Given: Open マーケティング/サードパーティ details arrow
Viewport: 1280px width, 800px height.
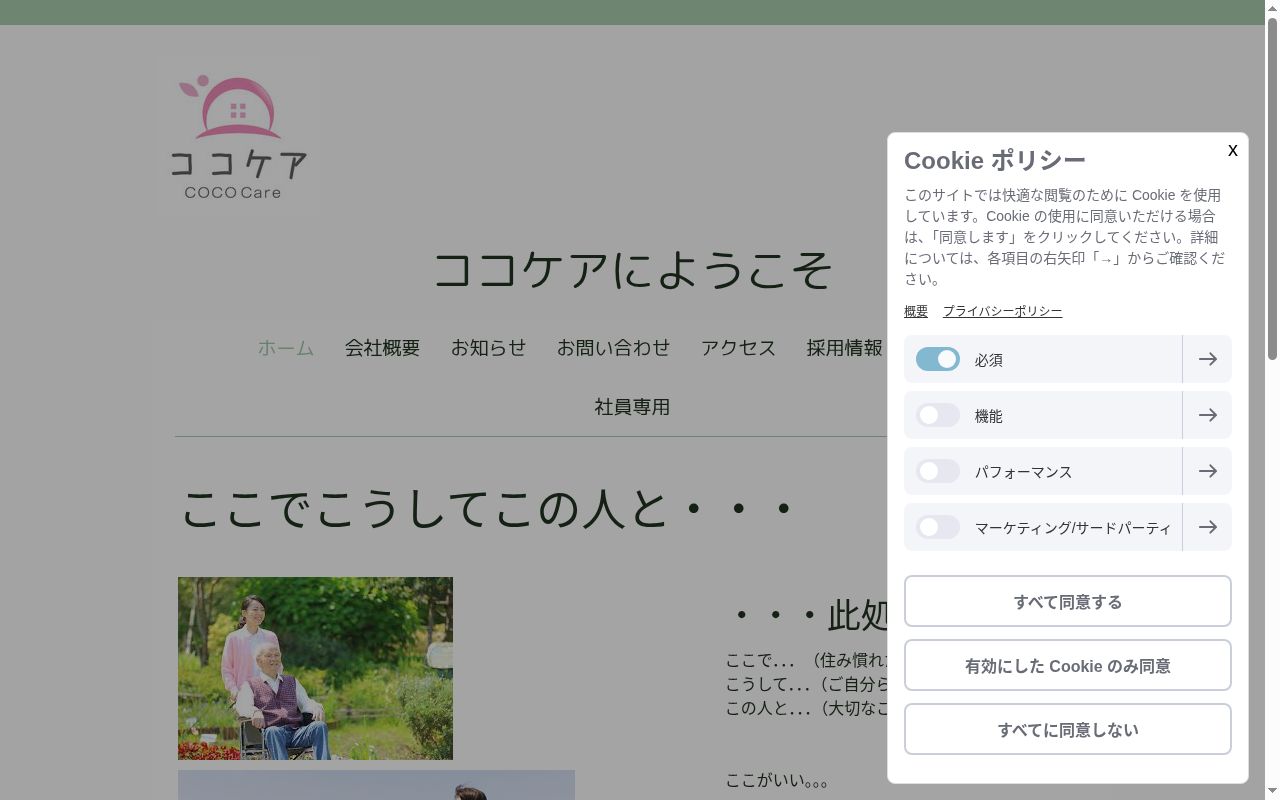Looking at the screenshot, I should point(1207,527).
